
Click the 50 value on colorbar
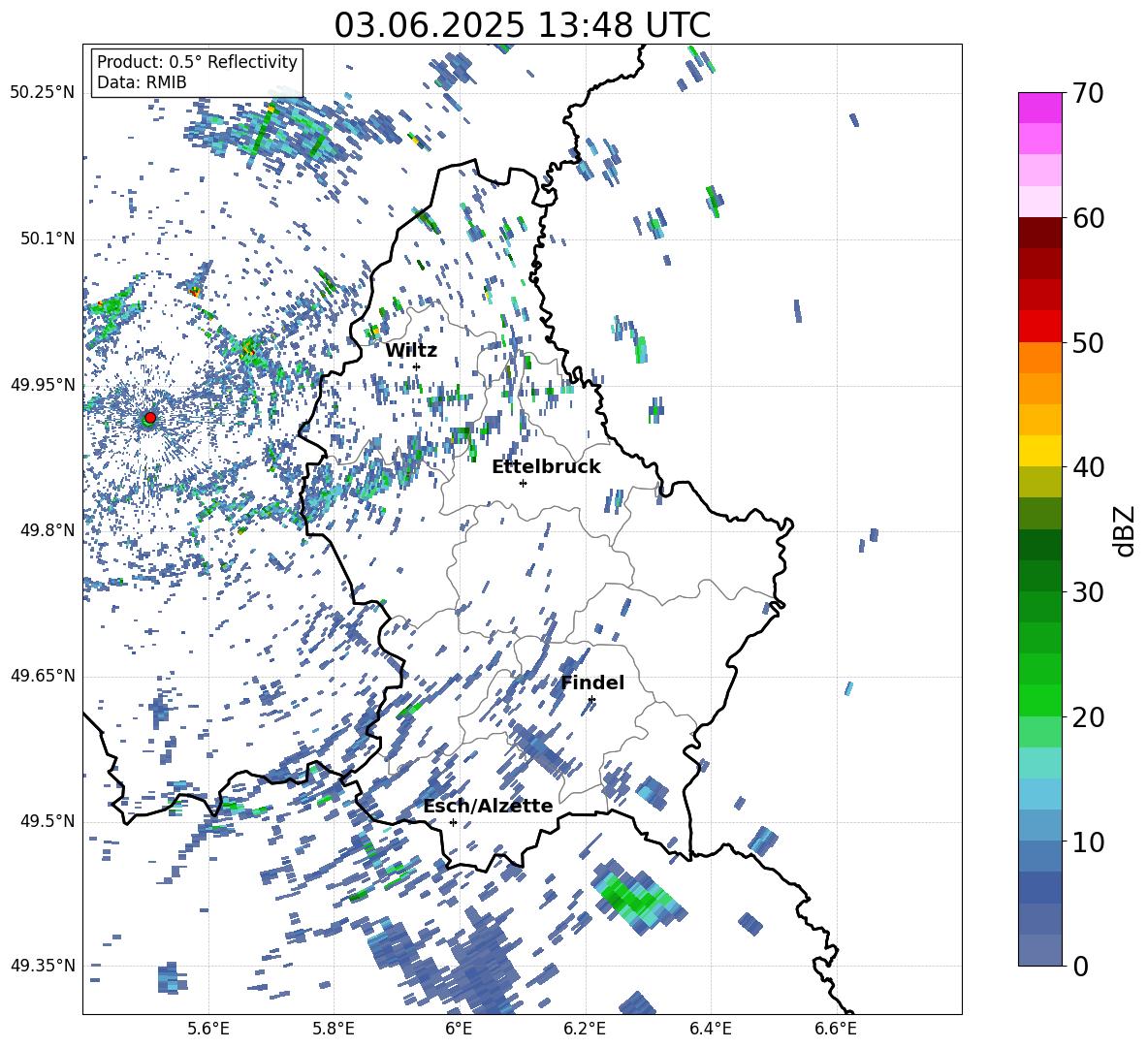[x=1088, y=343]
